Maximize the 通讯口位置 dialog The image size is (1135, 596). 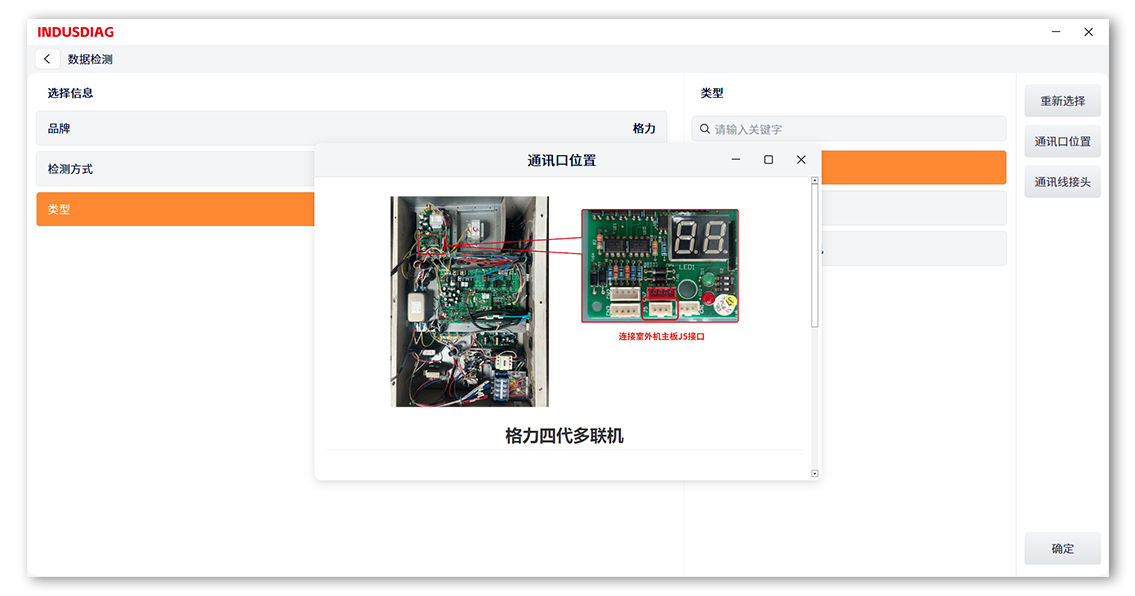[x=768, y=159]
